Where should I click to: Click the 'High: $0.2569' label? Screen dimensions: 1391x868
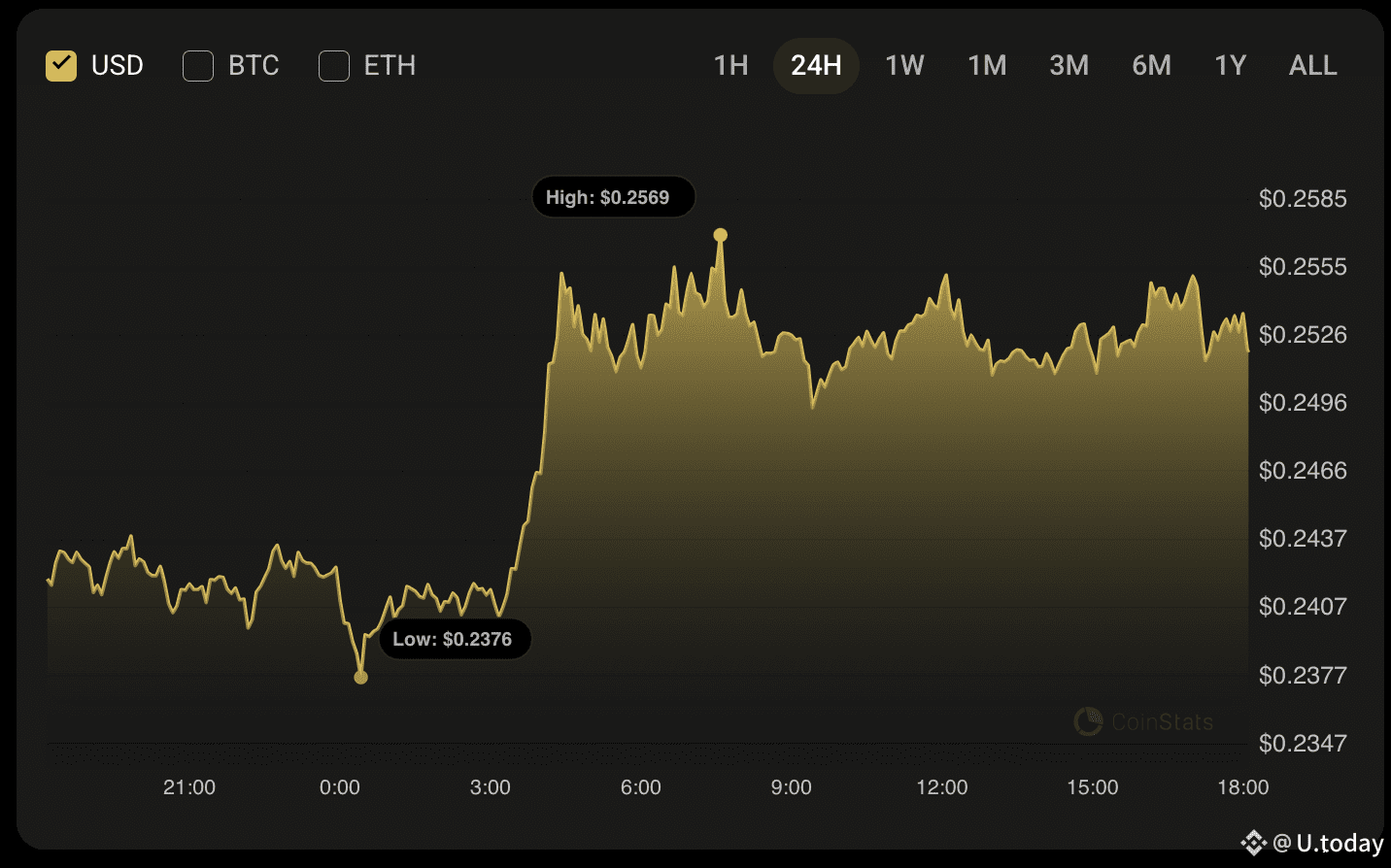[x=614, y=197]
